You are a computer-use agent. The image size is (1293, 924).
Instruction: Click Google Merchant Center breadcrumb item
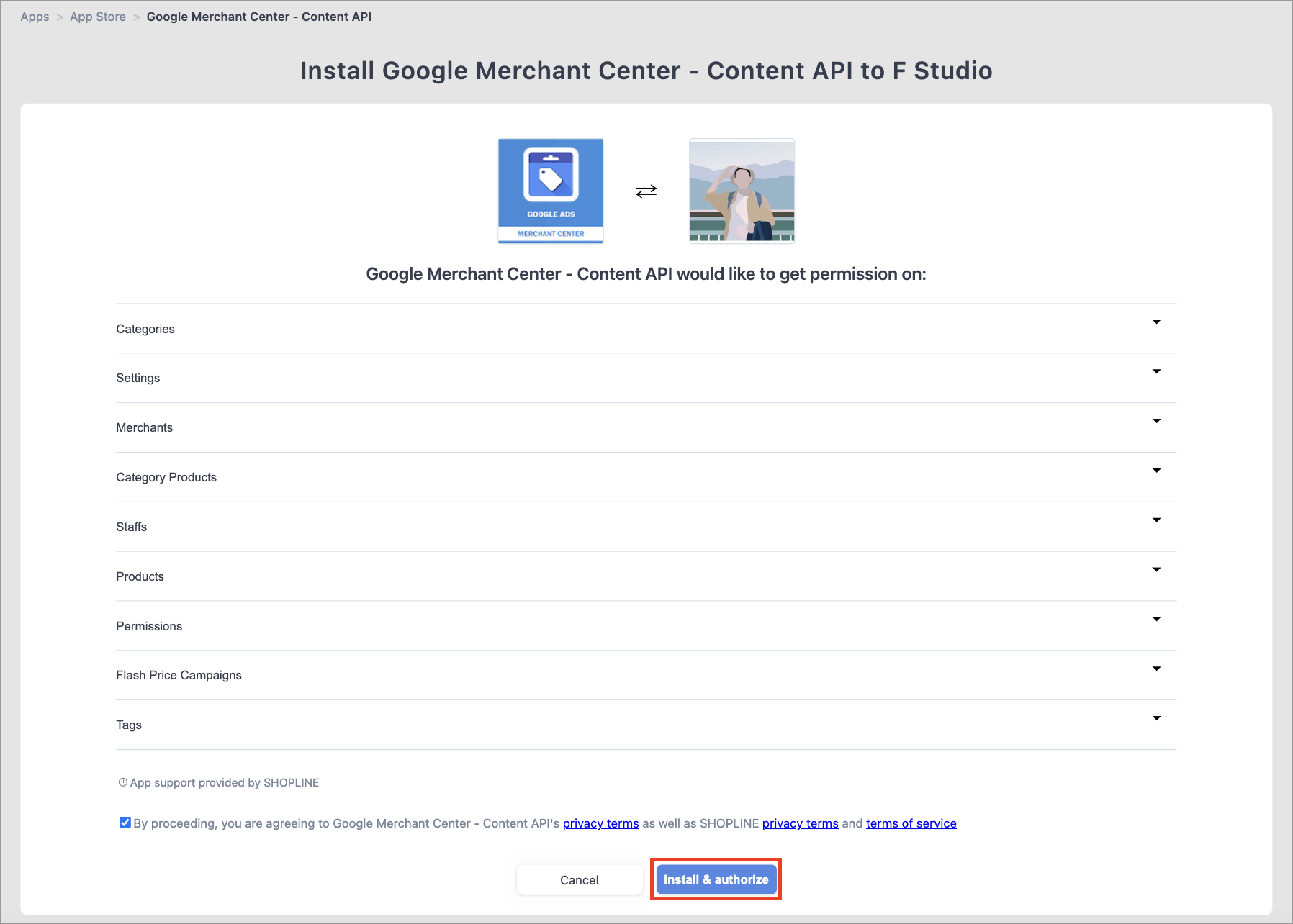[x=259, y=17]
